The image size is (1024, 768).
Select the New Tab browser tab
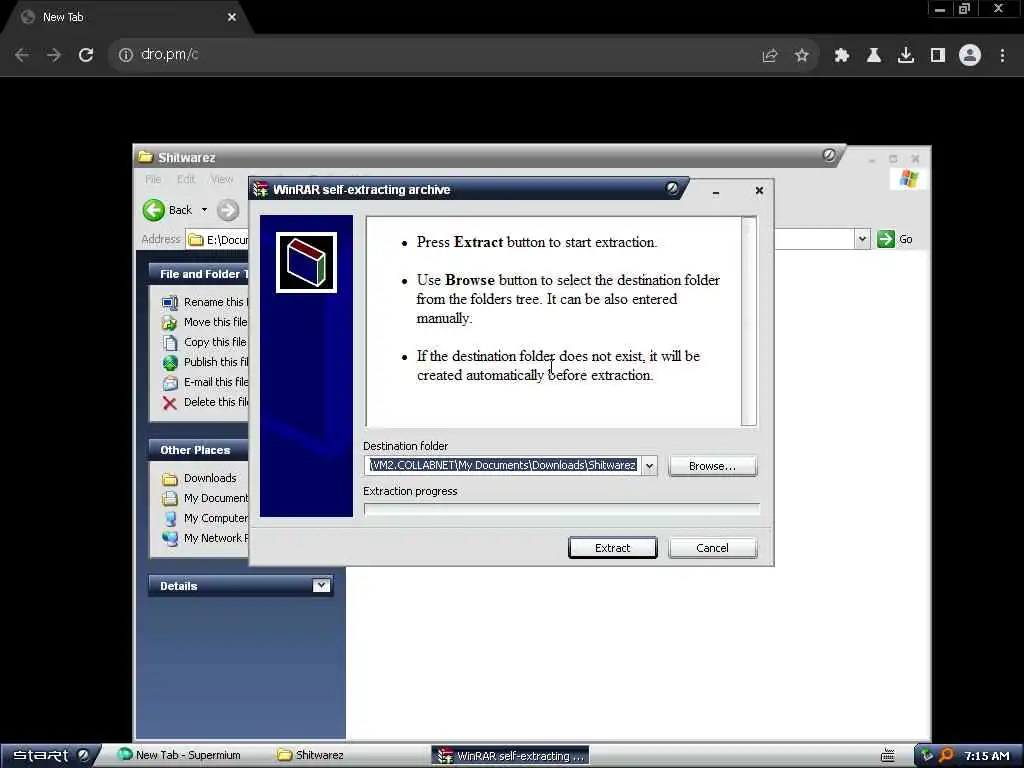(127, 17)
